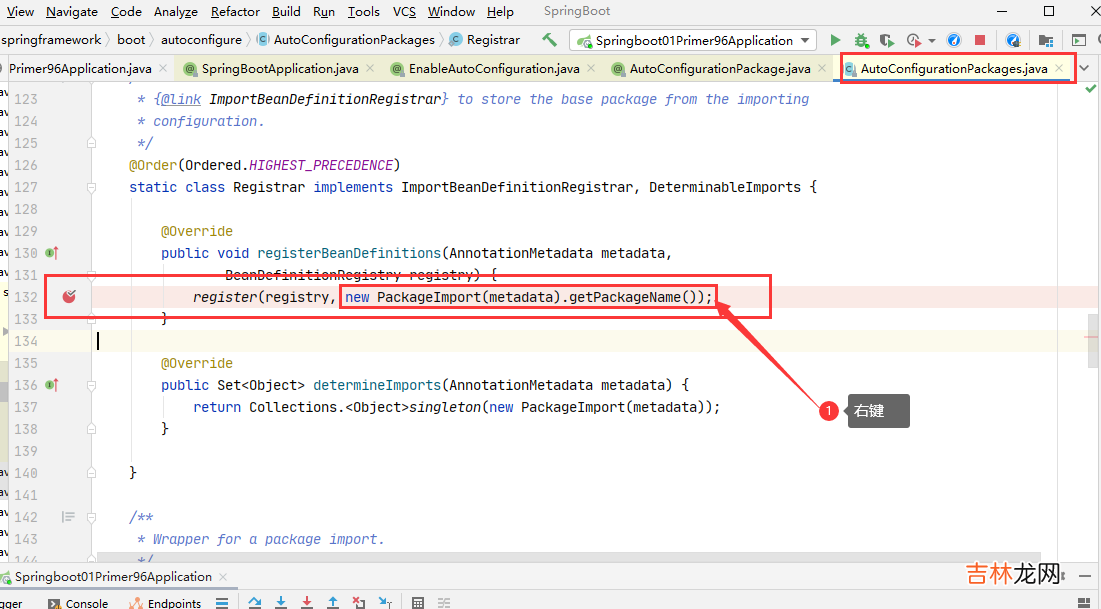Open the Evaluate Expression calculator
1101x609 pixels.
click(x=418, y=603)
